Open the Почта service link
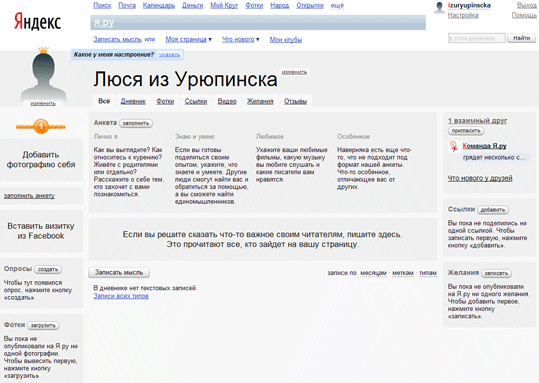The width and height of the screenshot is (539, 383). click(x=127, y=6)
